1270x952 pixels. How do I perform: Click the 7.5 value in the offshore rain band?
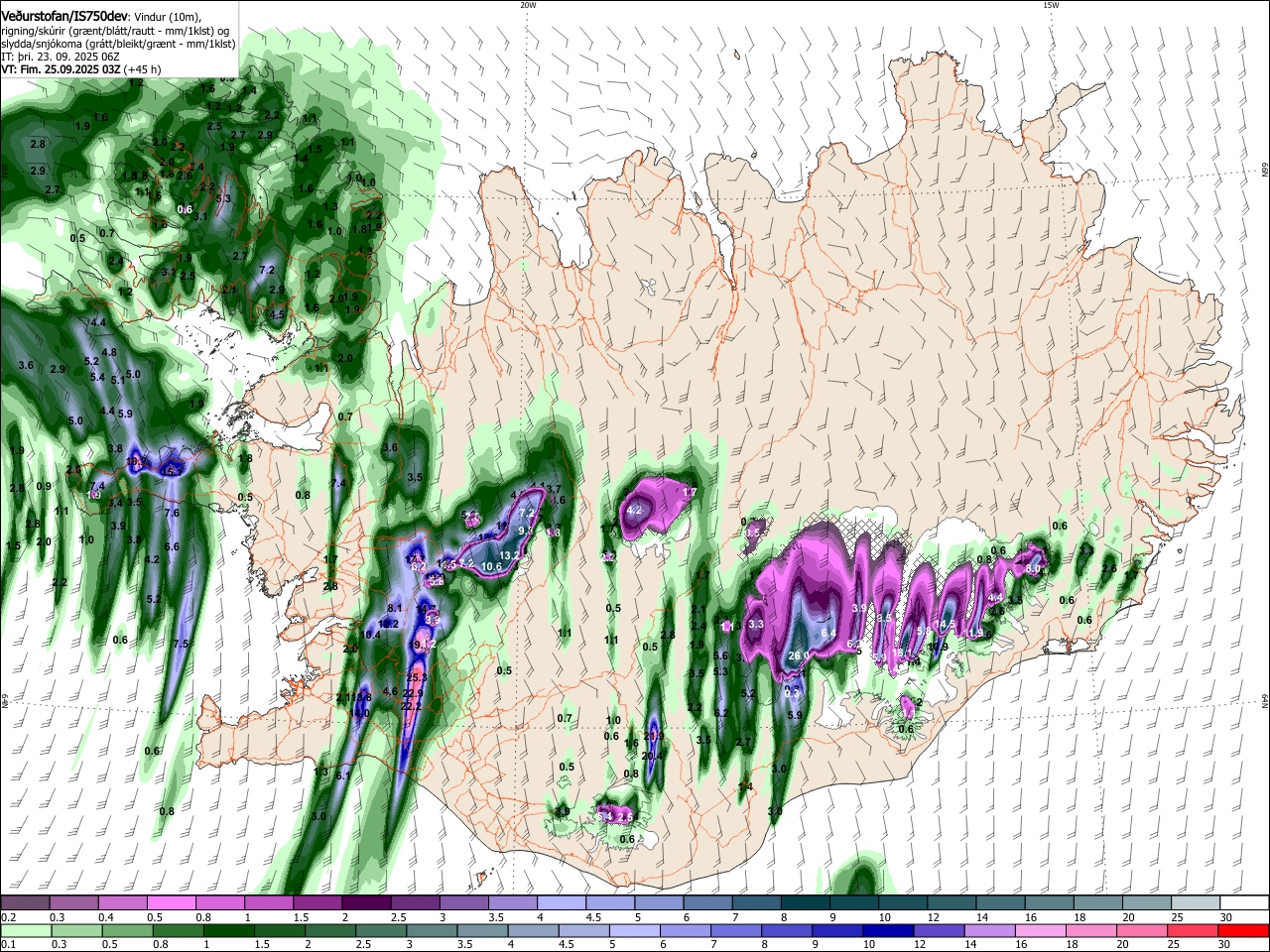coord(180,644)
